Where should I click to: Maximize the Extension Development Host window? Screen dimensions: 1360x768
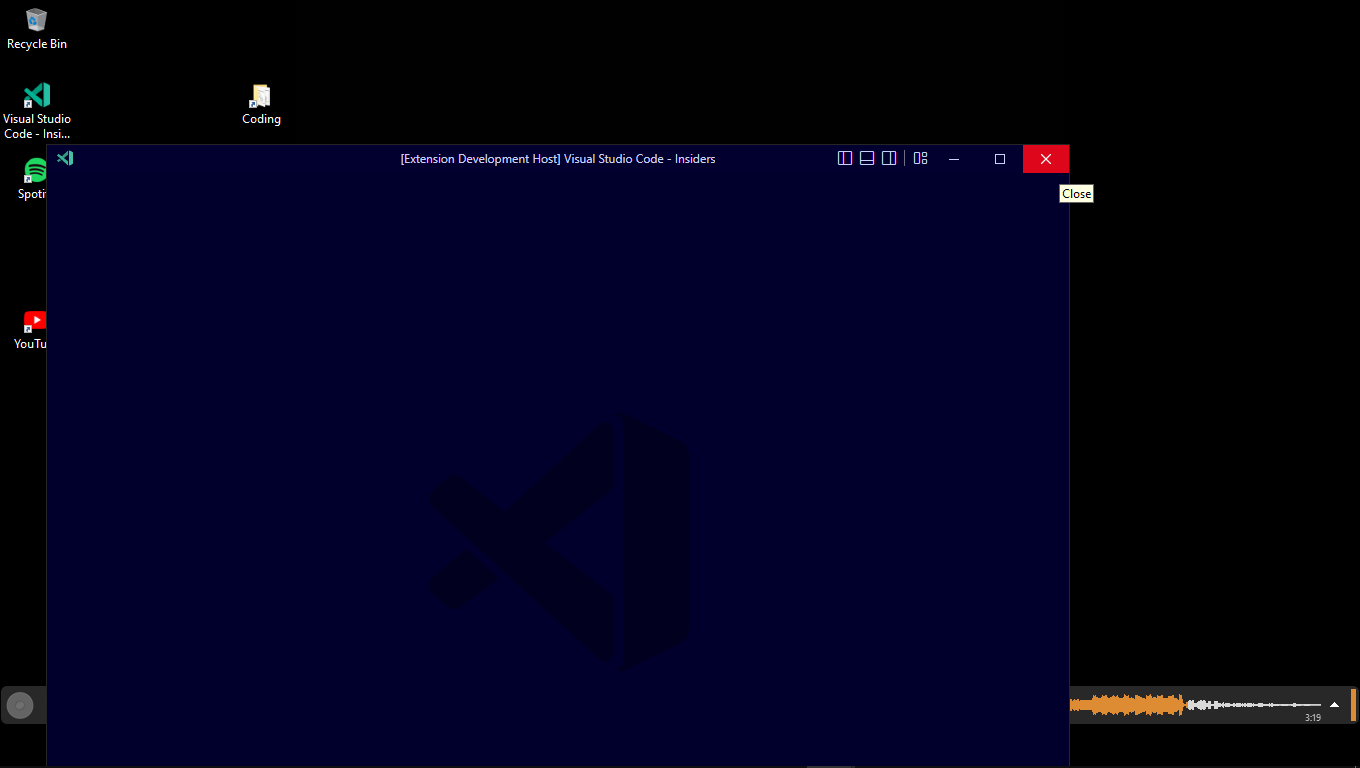(x=1000, y=159)
